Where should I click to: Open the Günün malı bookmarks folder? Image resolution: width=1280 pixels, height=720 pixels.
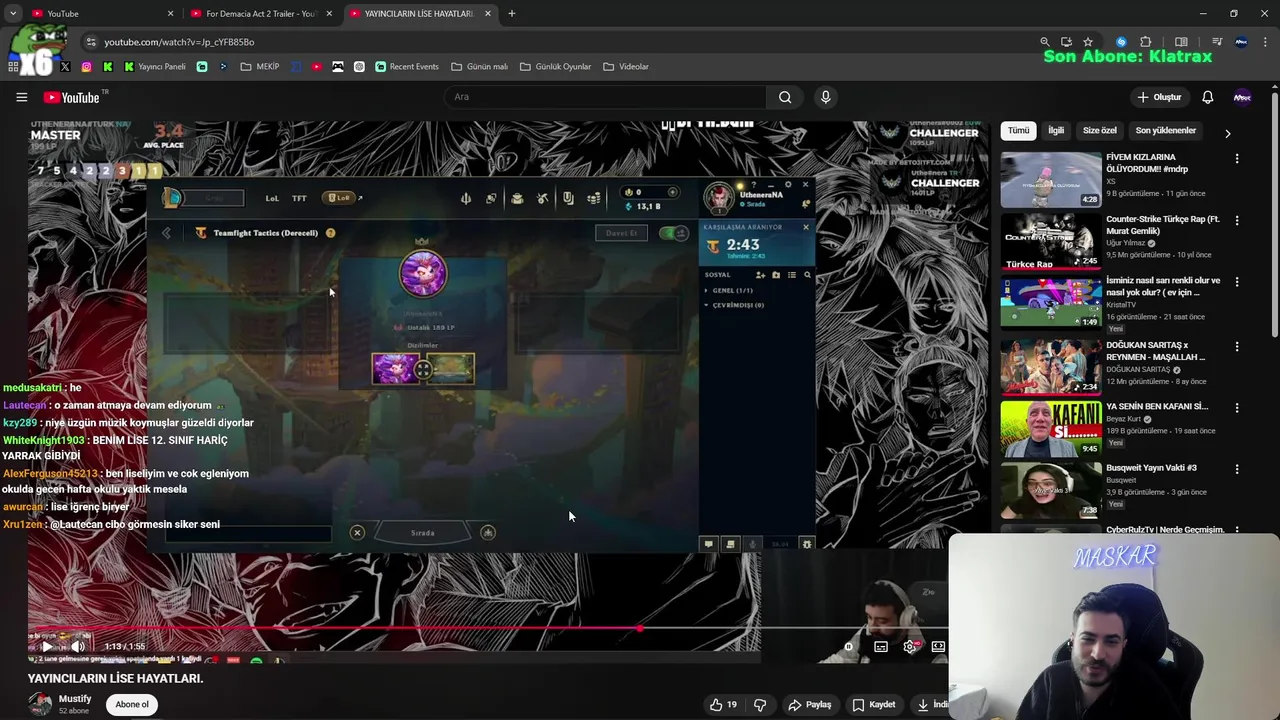[480, 66]
